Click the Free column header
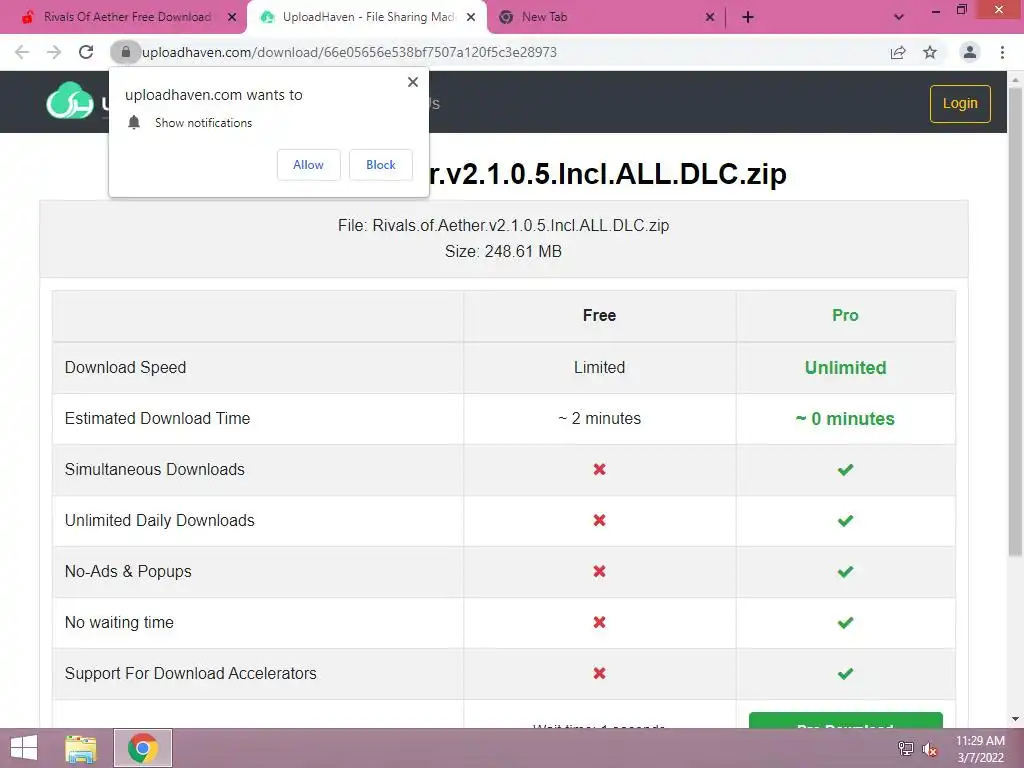1024x768 pixels. (x=600, y=315)
